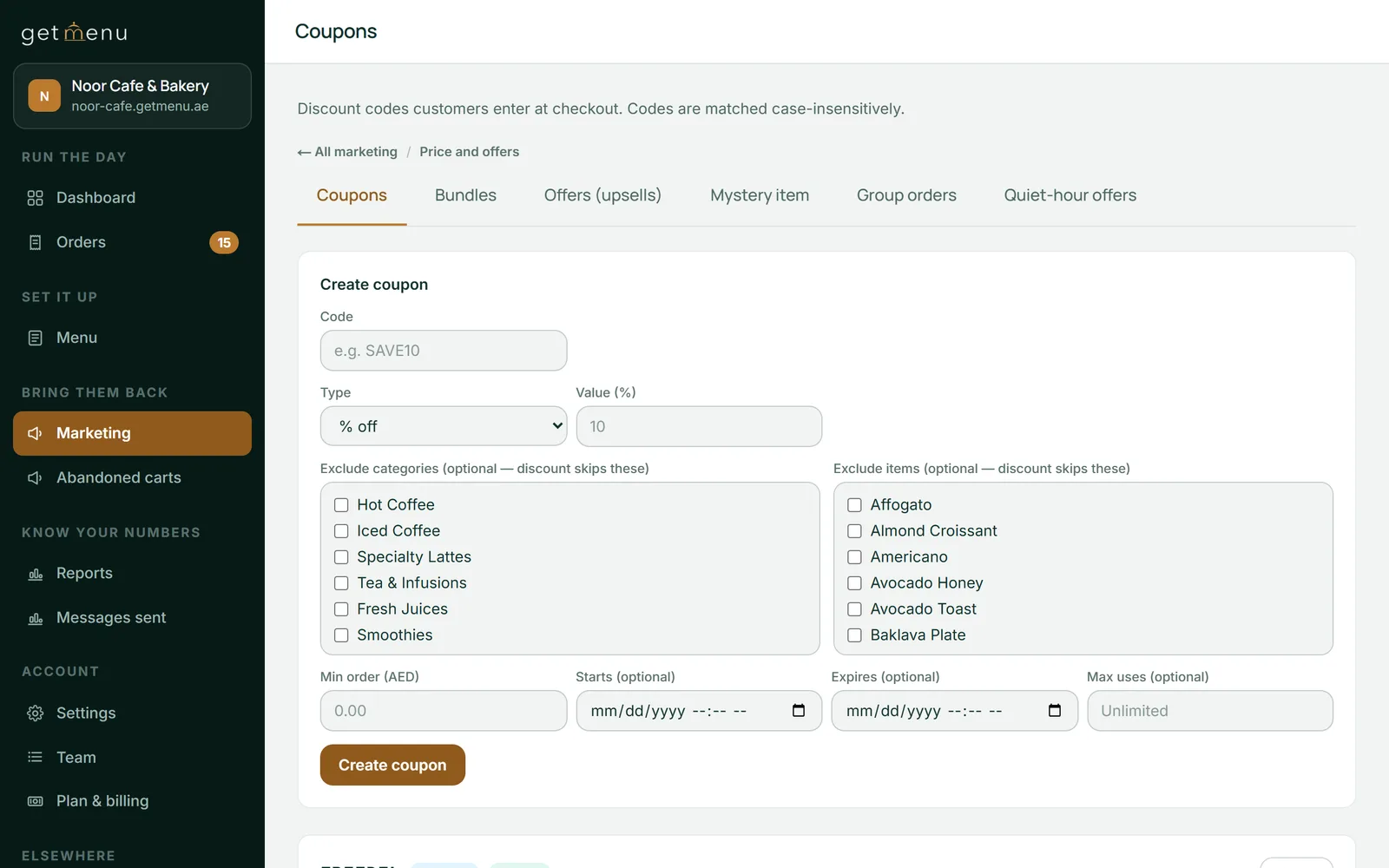Viewport: 1389px width, 868px height.
Task: Click the Noor Cafe 'N' avatar
Action: tap(44, 95)
